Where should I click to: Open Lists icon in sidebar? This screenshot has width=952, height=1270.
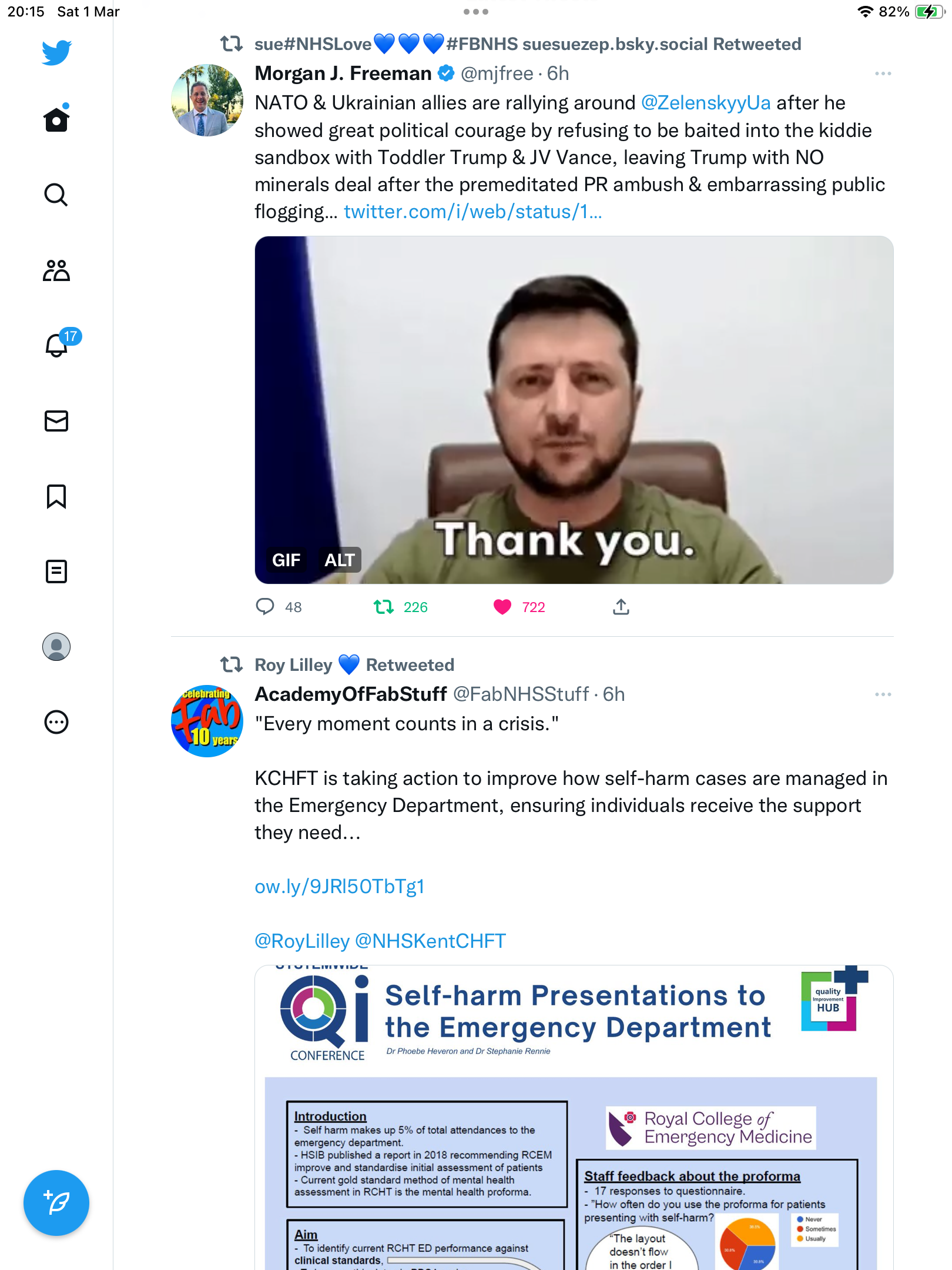point(56,571)
